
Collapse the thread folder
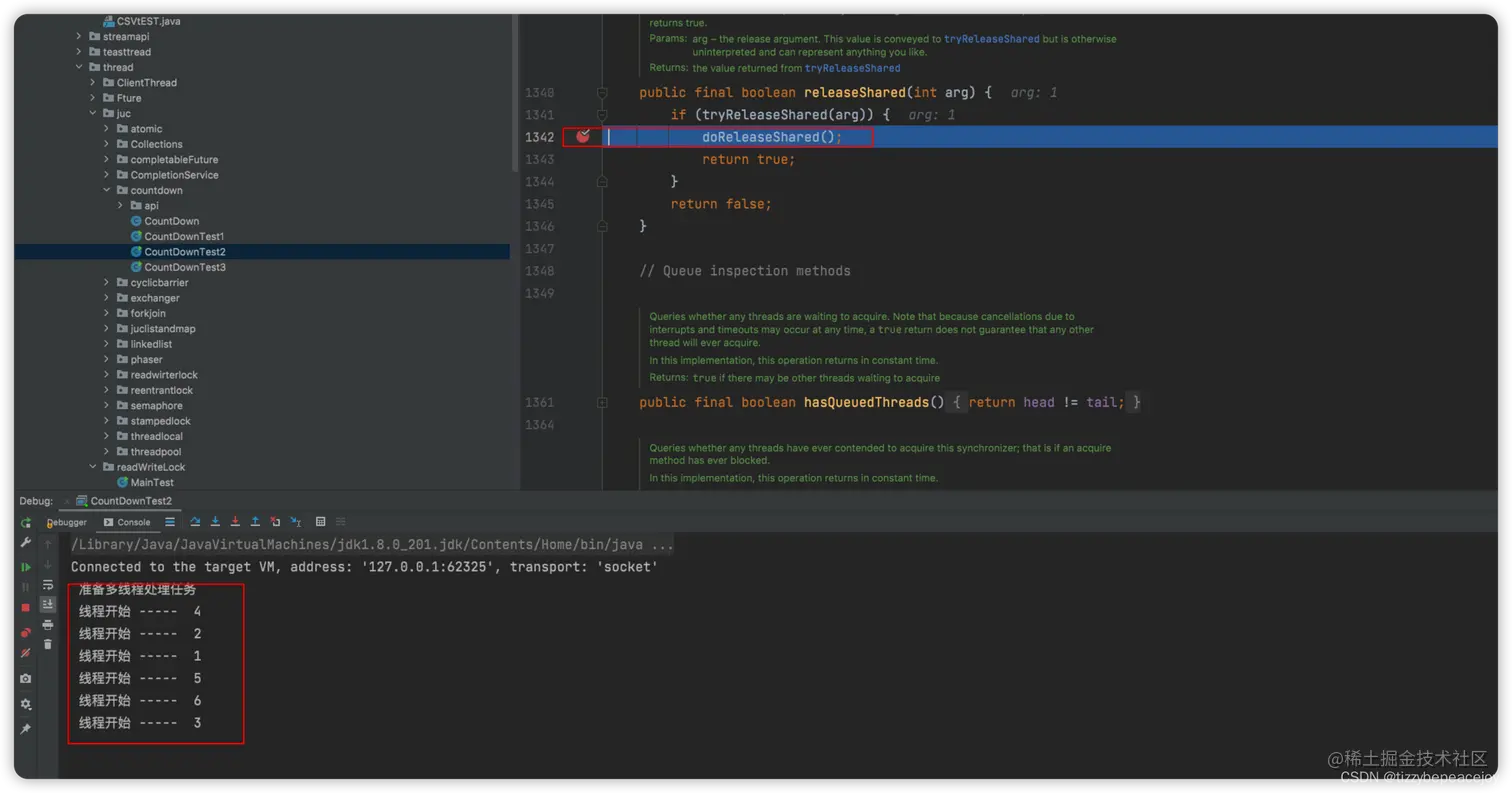(x=79, y=67)
